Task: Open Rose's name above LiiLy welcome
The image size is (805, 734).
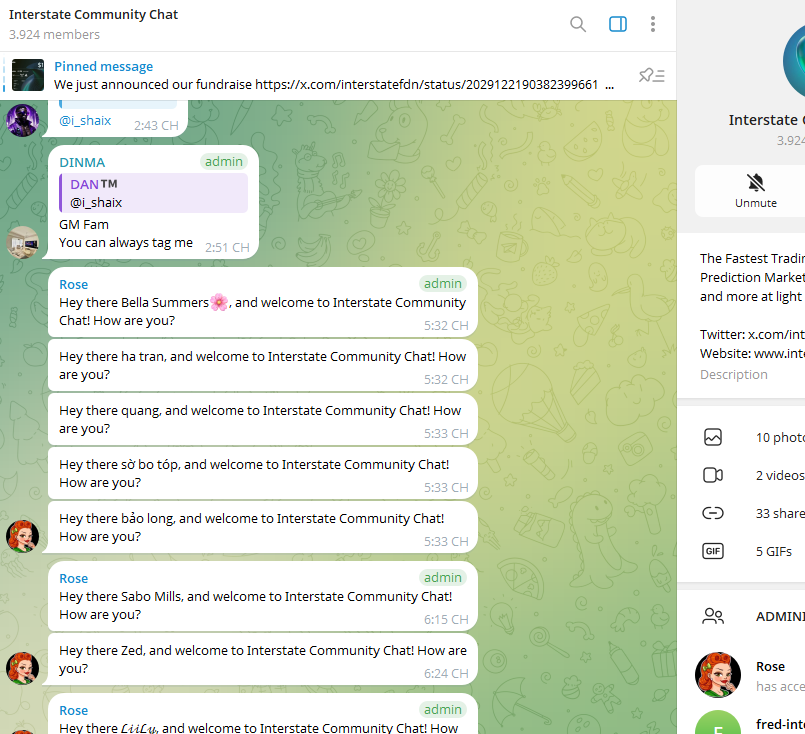Action: pos(73,710)
